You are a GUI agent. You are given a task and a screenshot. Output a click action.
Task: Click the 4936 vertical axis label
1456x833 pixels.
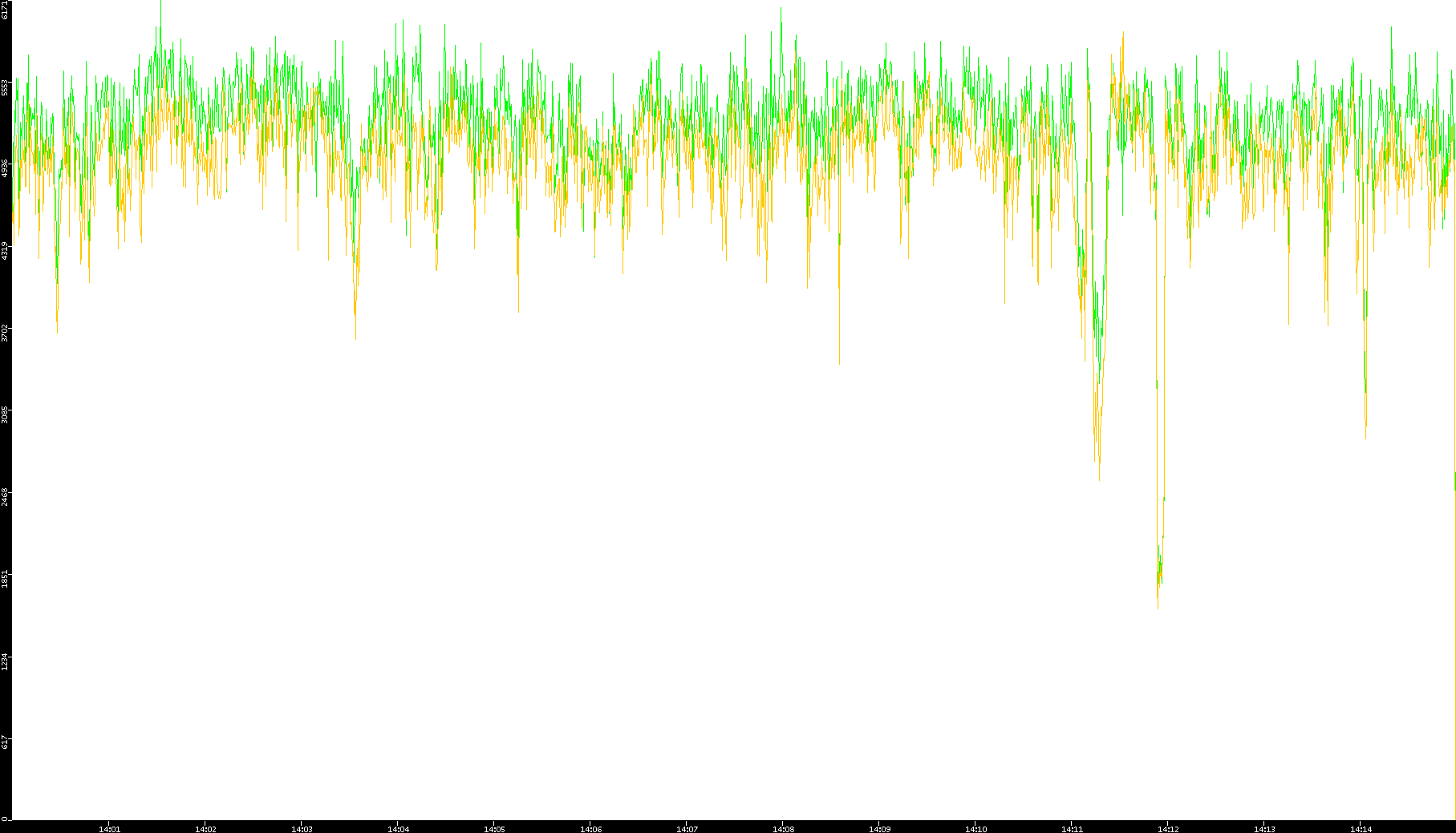pyautogui.click(x=6, y=168)
